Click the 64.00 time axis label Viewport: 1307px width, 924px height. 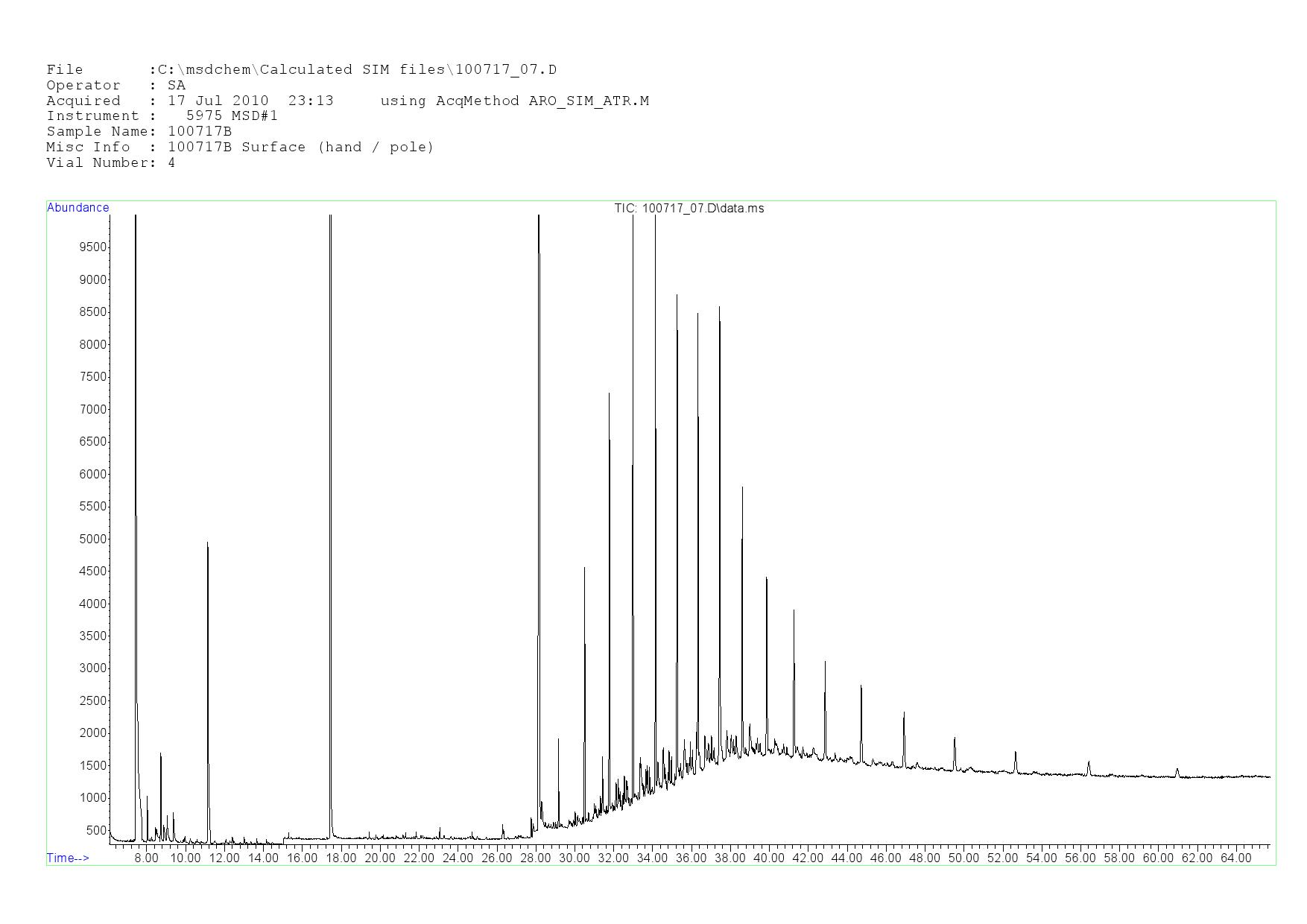pos(1235,858)
